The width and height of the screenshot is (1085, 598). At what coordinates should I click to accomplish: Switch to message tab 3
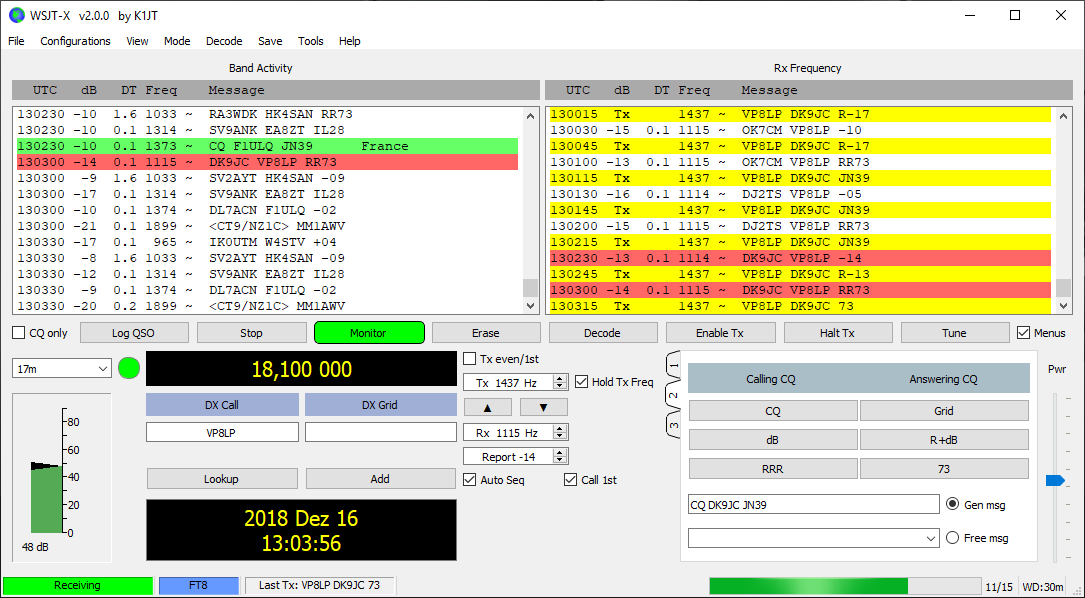click(x=675, y=425)
